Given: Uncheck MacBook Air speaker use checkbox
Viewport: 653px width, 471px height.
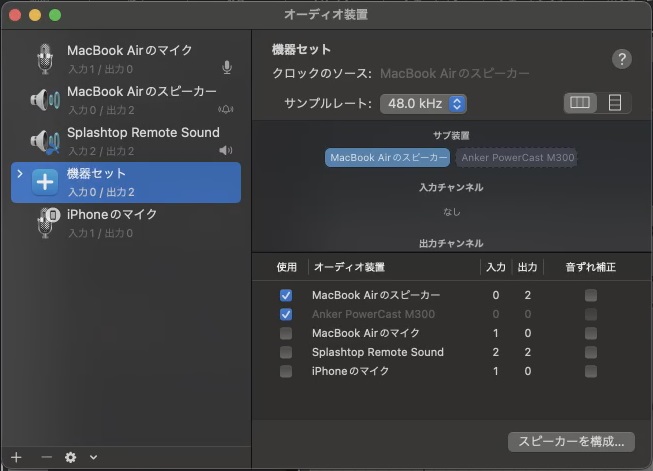Looking at the screenshot, I should point(286,296).
